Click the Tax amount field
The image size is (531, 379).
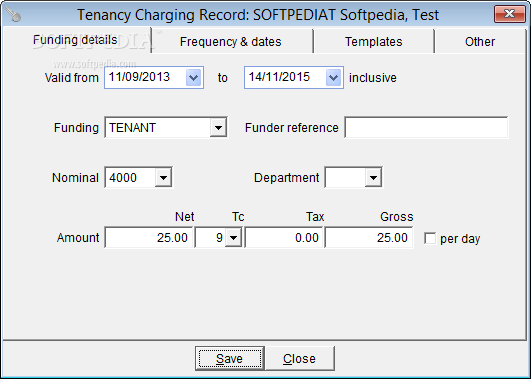[283, 237]
